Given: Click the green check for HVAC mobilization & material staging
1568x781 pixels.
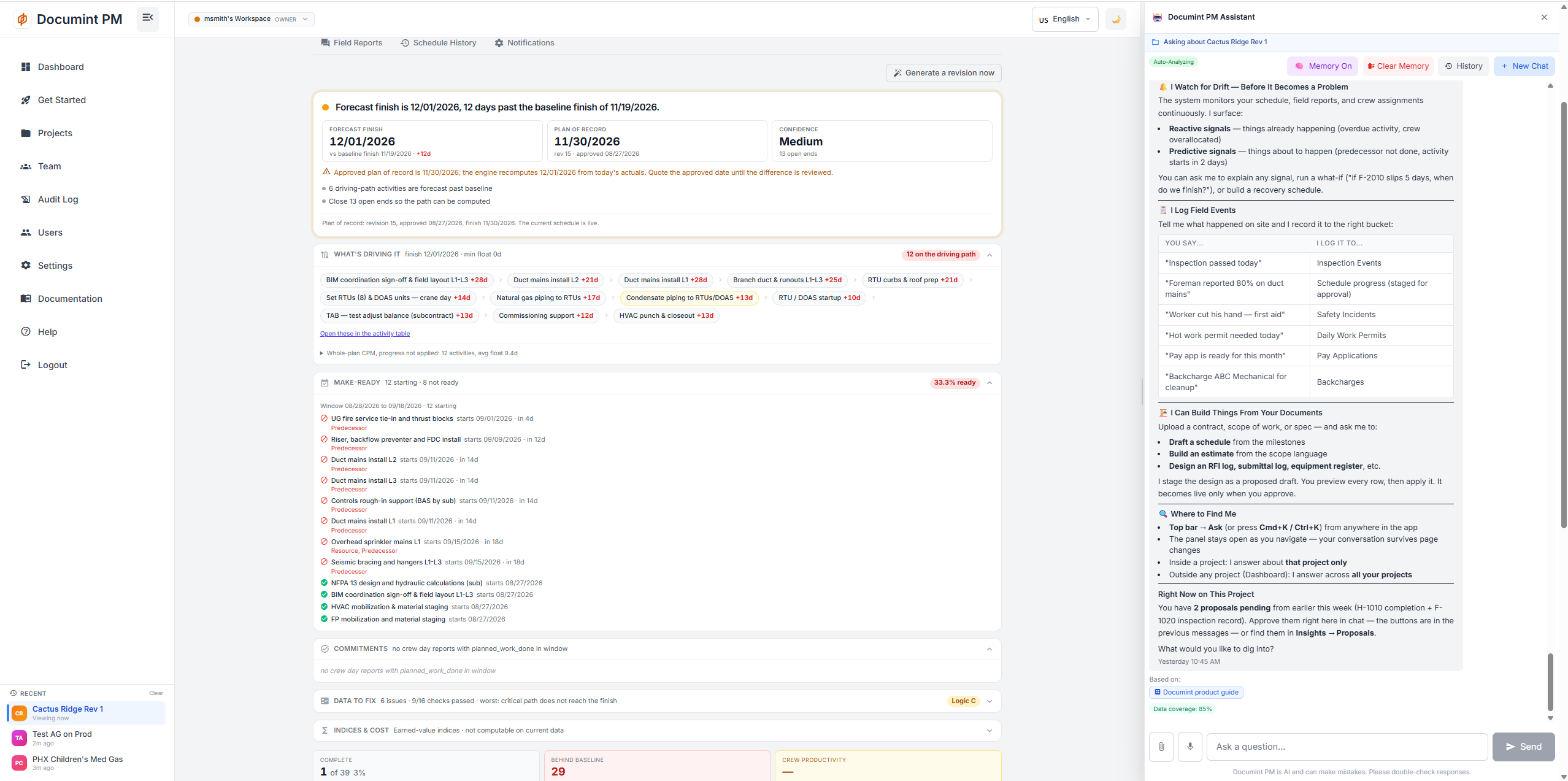Looking at the screenshot, I should [324, 607].
